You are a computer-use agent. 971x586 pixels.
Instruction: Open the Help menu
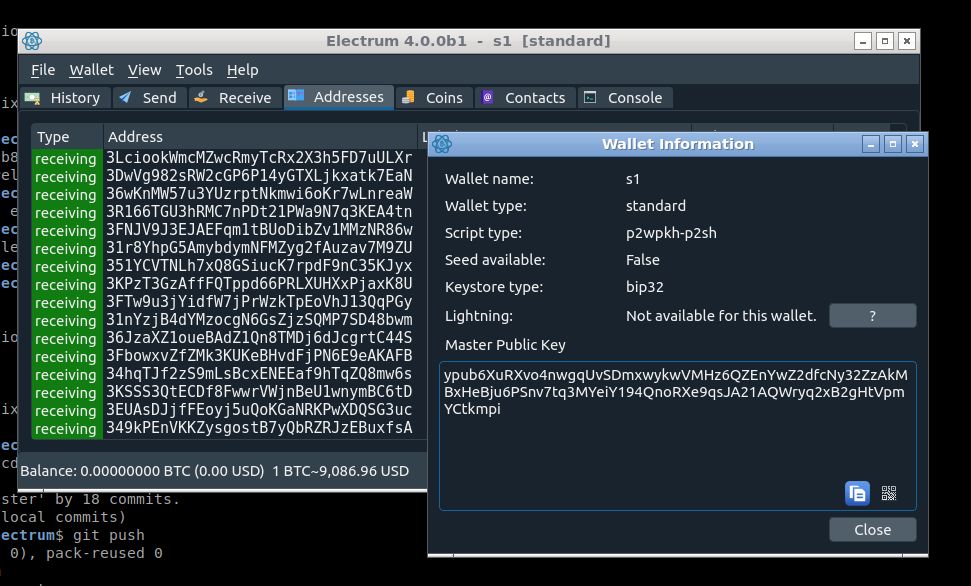click(242, 70)
